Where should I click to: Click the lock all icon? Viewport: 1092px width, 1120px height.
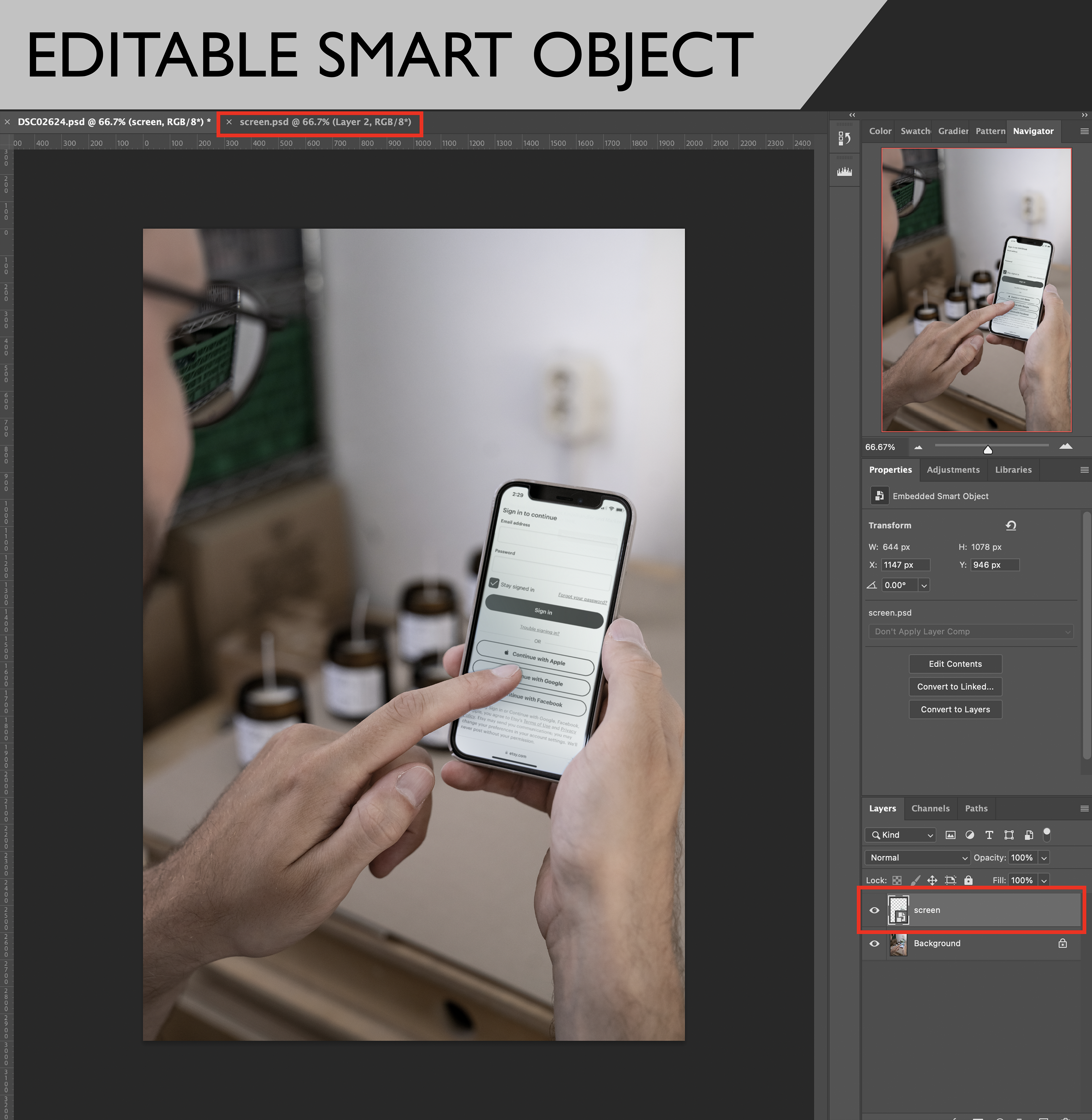(x=968, y=880)
